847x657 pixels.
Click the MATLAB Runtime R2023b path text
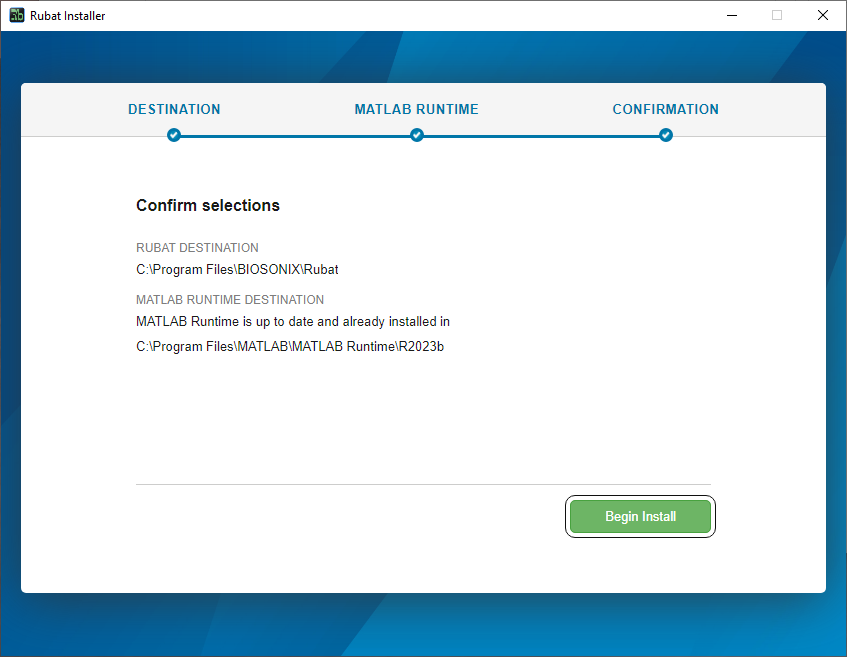[x=289, y=345]
